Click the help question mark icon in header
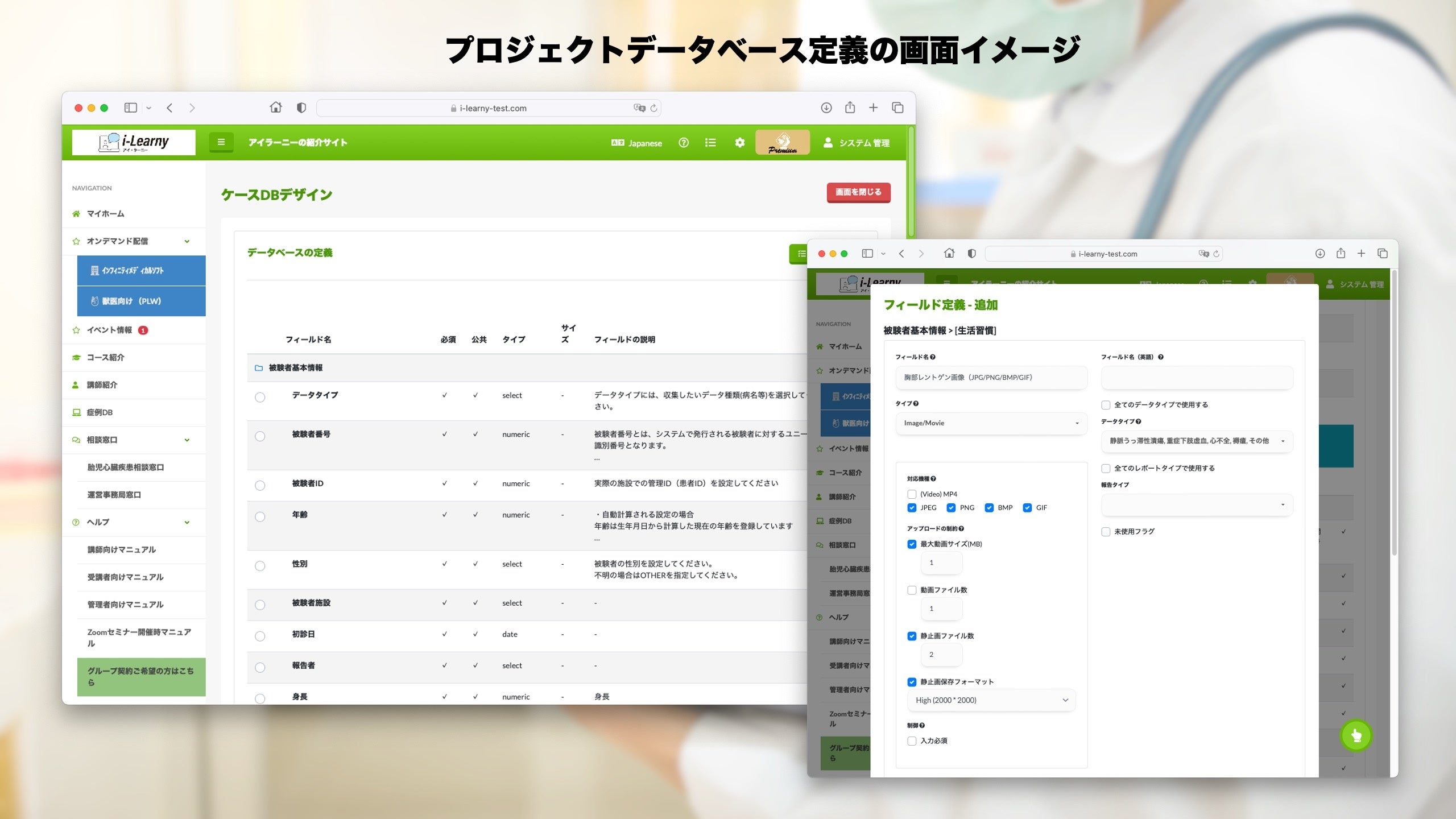The width and height of the screenshot is (1456, 819). coord(684,143)
